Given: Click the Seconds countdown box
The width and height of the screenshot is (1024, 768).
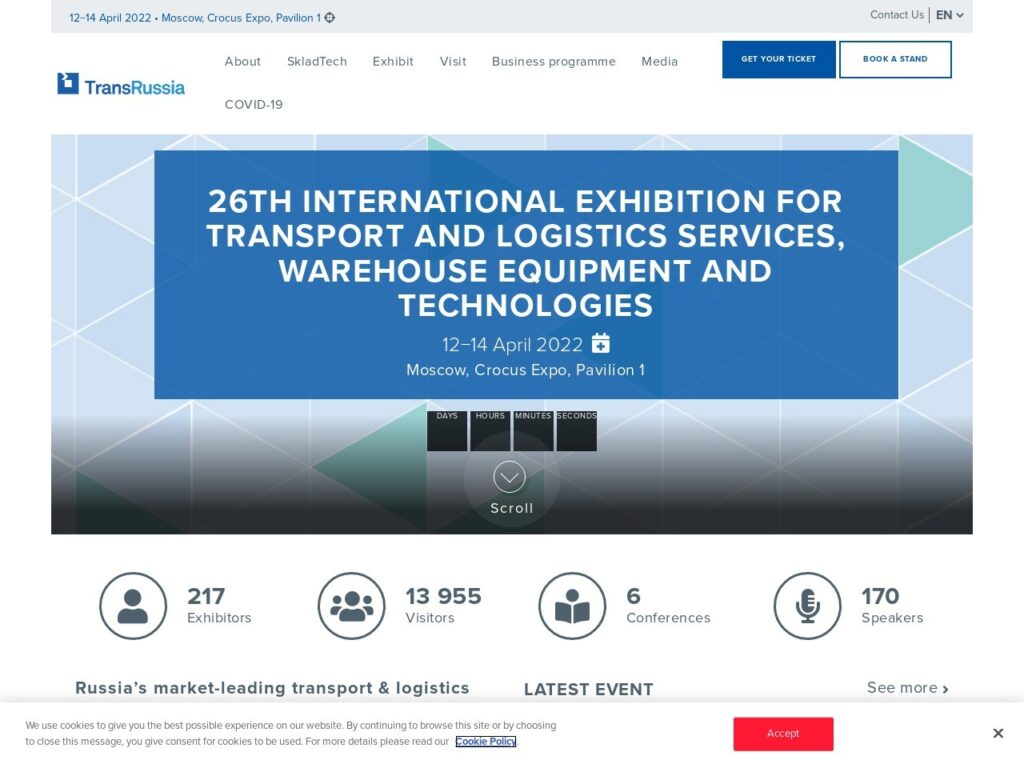Looking at the screenshot, I should 577,431.
